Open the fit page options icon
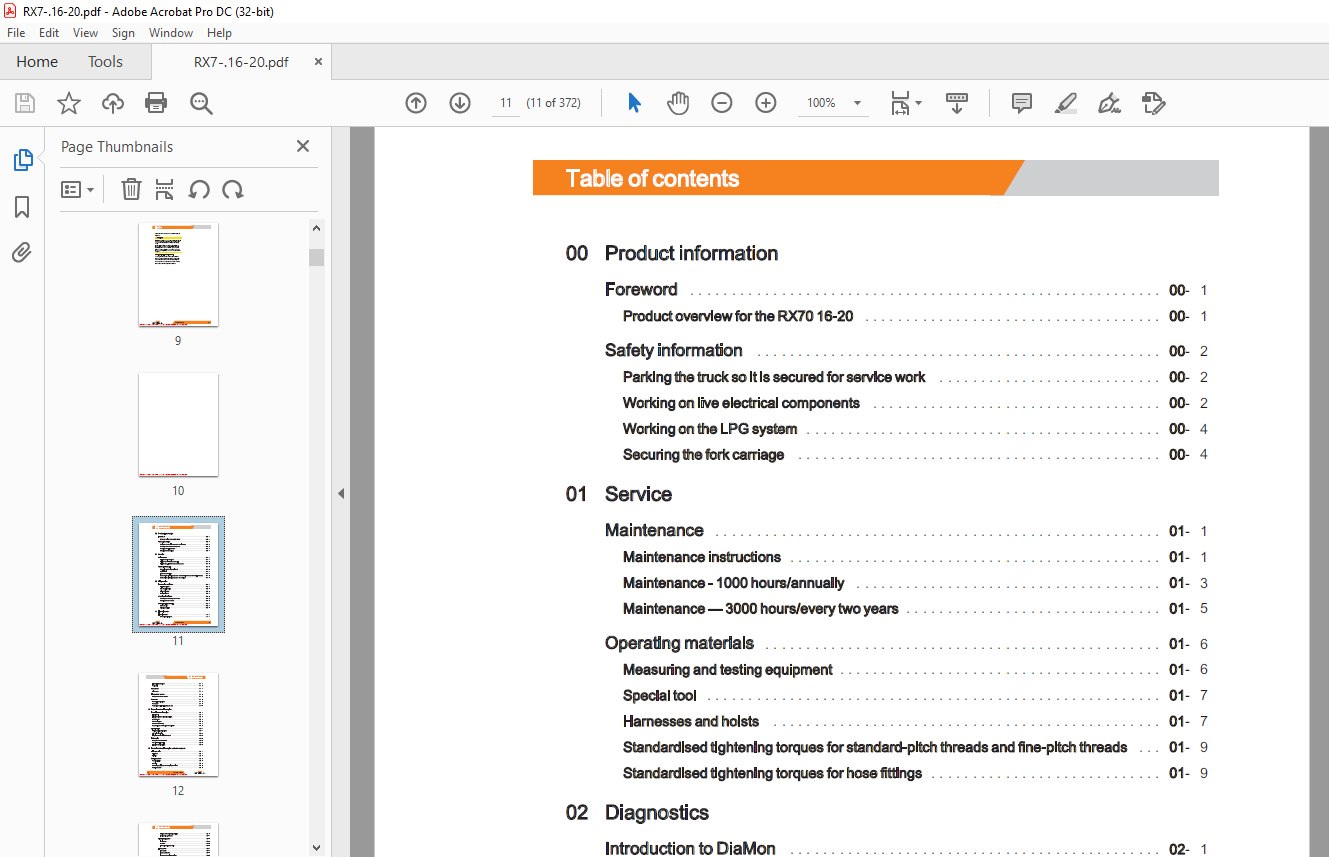 tap(906, 103)
